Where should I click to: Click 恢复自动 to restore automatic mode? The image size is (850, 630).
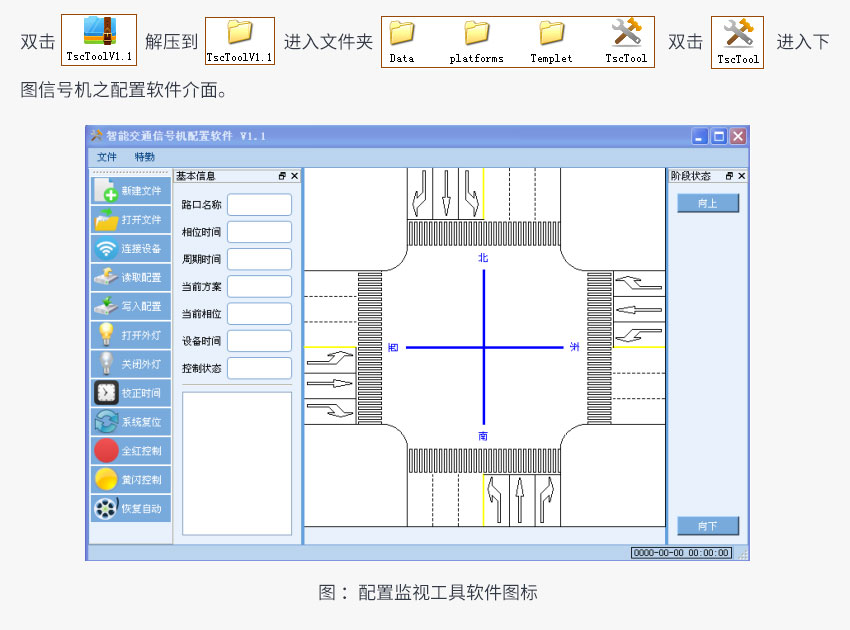pos(131,508)
